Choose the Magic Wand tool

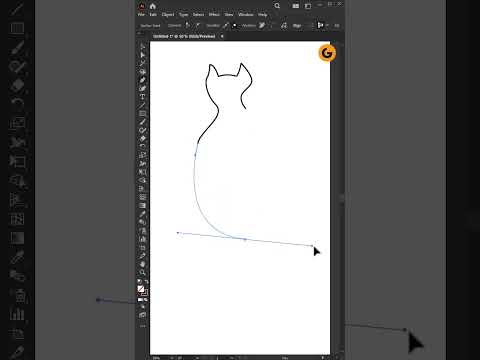click(143, 63)
